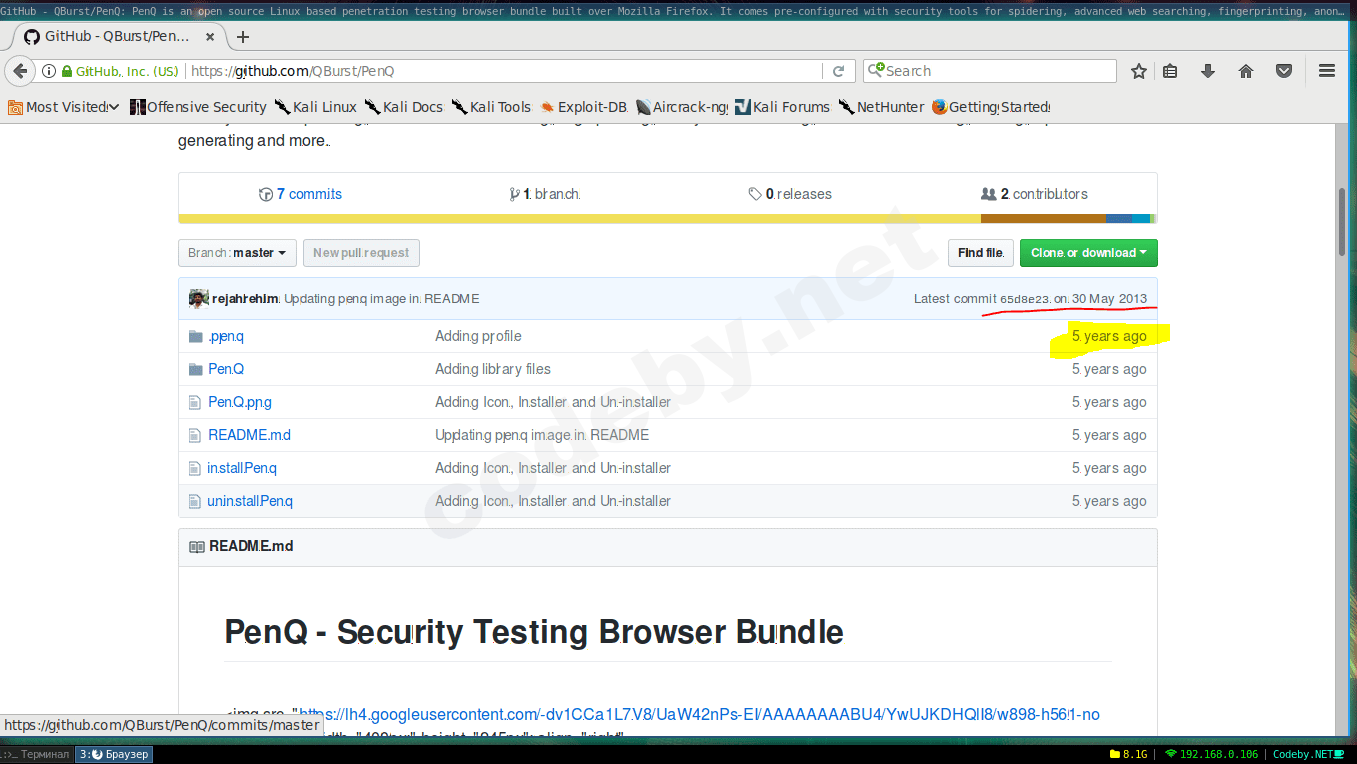1357x764 pixels.
Task: Switch to the Терминал workspace in the taskbar
Action: tap(37, 754)
